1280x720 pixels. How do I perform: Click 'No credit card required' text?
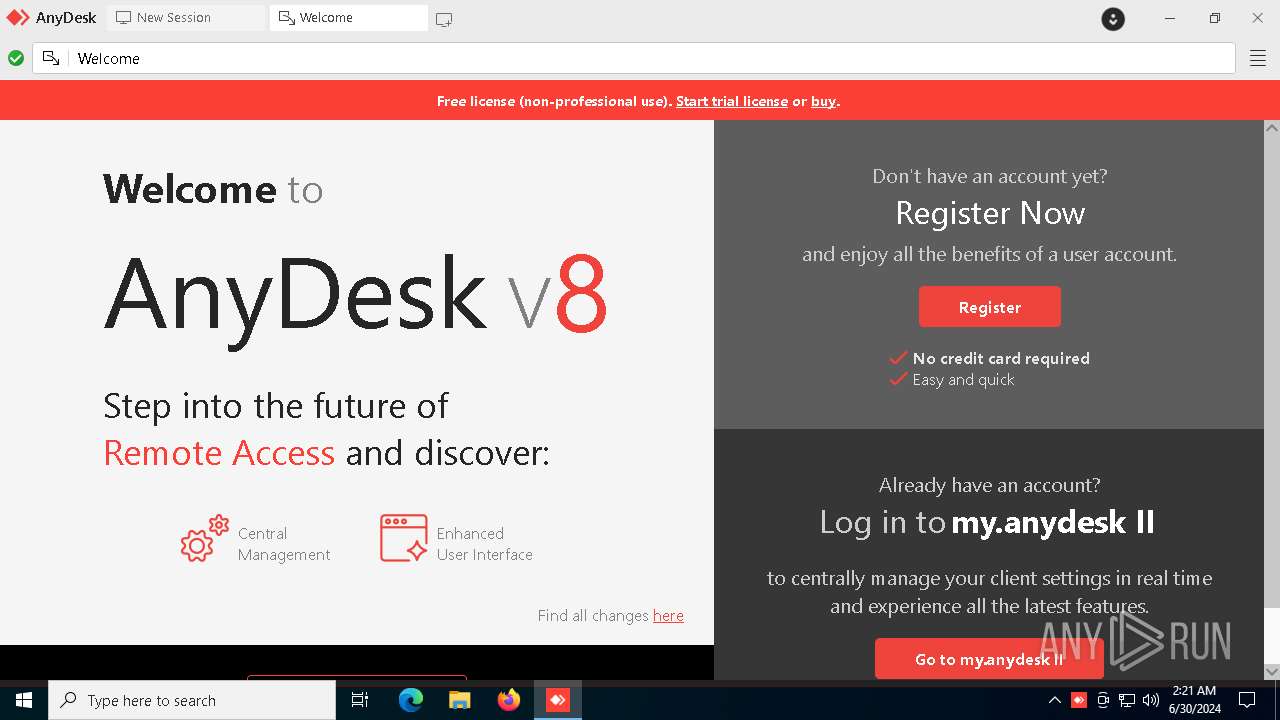click(x=1001, y=358)
